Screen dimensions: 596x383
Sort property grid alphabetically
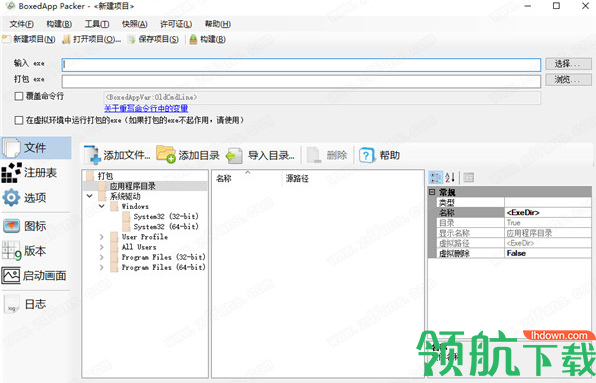pyautogui.click(x=450, y=177)
